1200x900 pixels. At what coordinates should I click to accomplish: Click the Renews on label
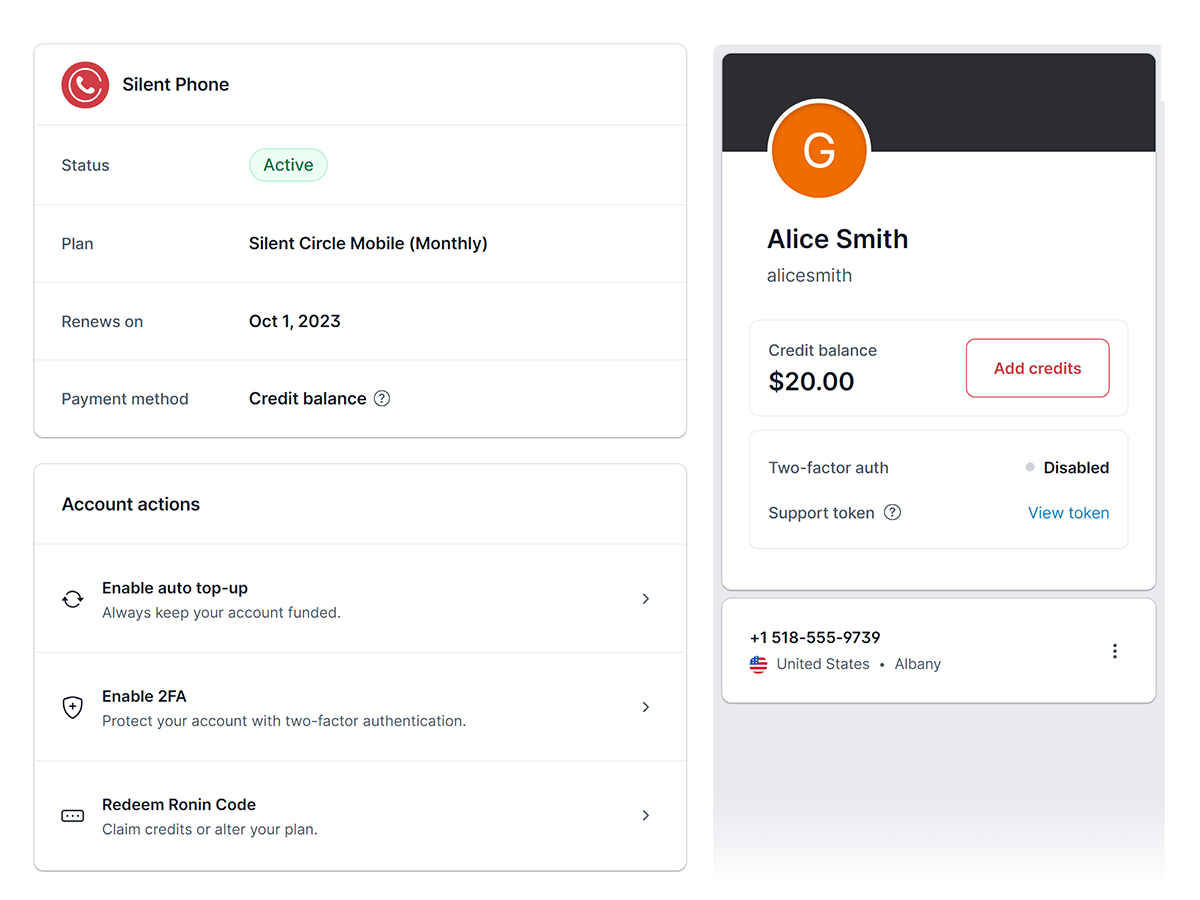pos(102,321)
